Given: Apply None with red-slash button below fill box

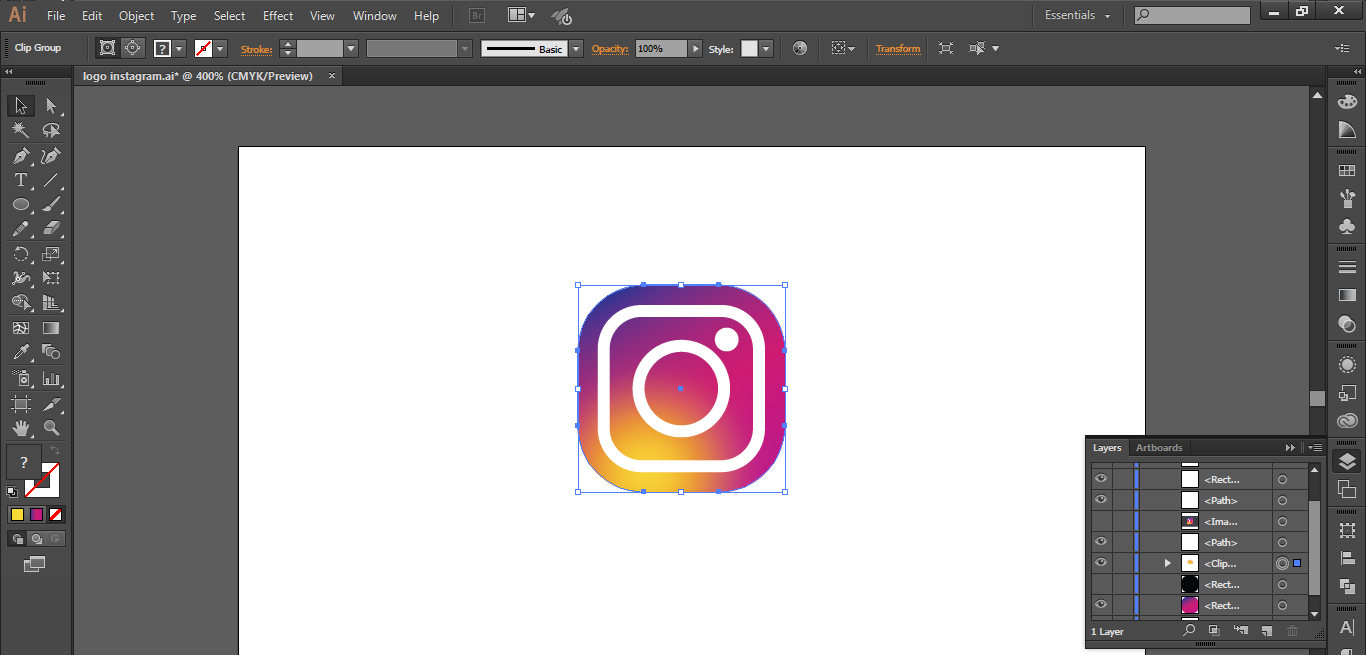Looking at the screenshot, I should 56,514.
